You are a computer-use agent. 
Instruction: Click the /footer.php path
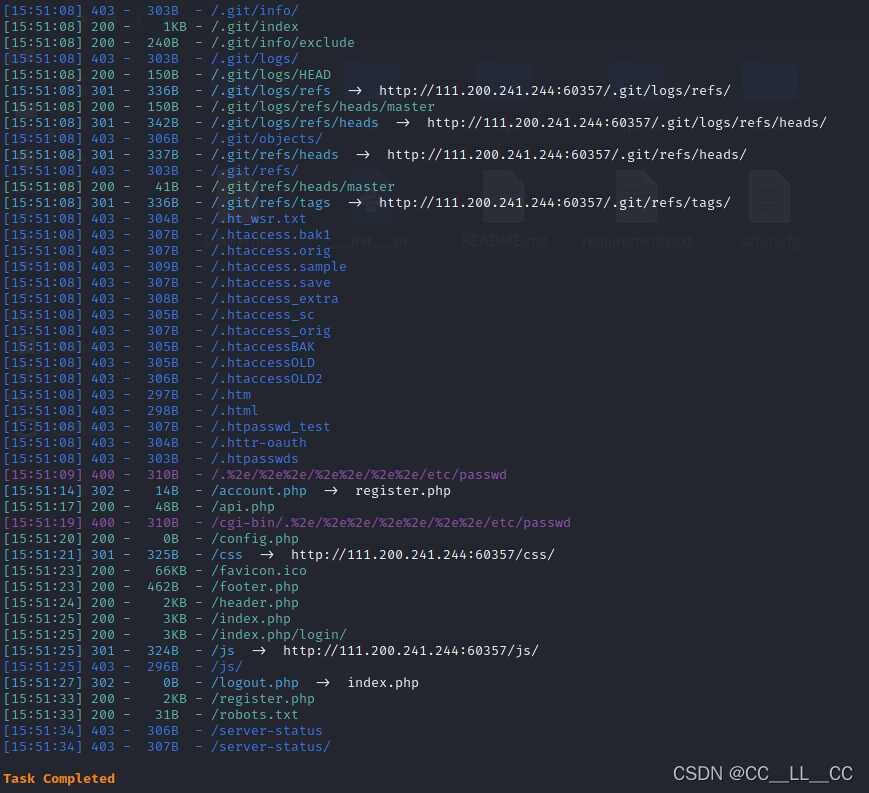click(x=255, y=587)
